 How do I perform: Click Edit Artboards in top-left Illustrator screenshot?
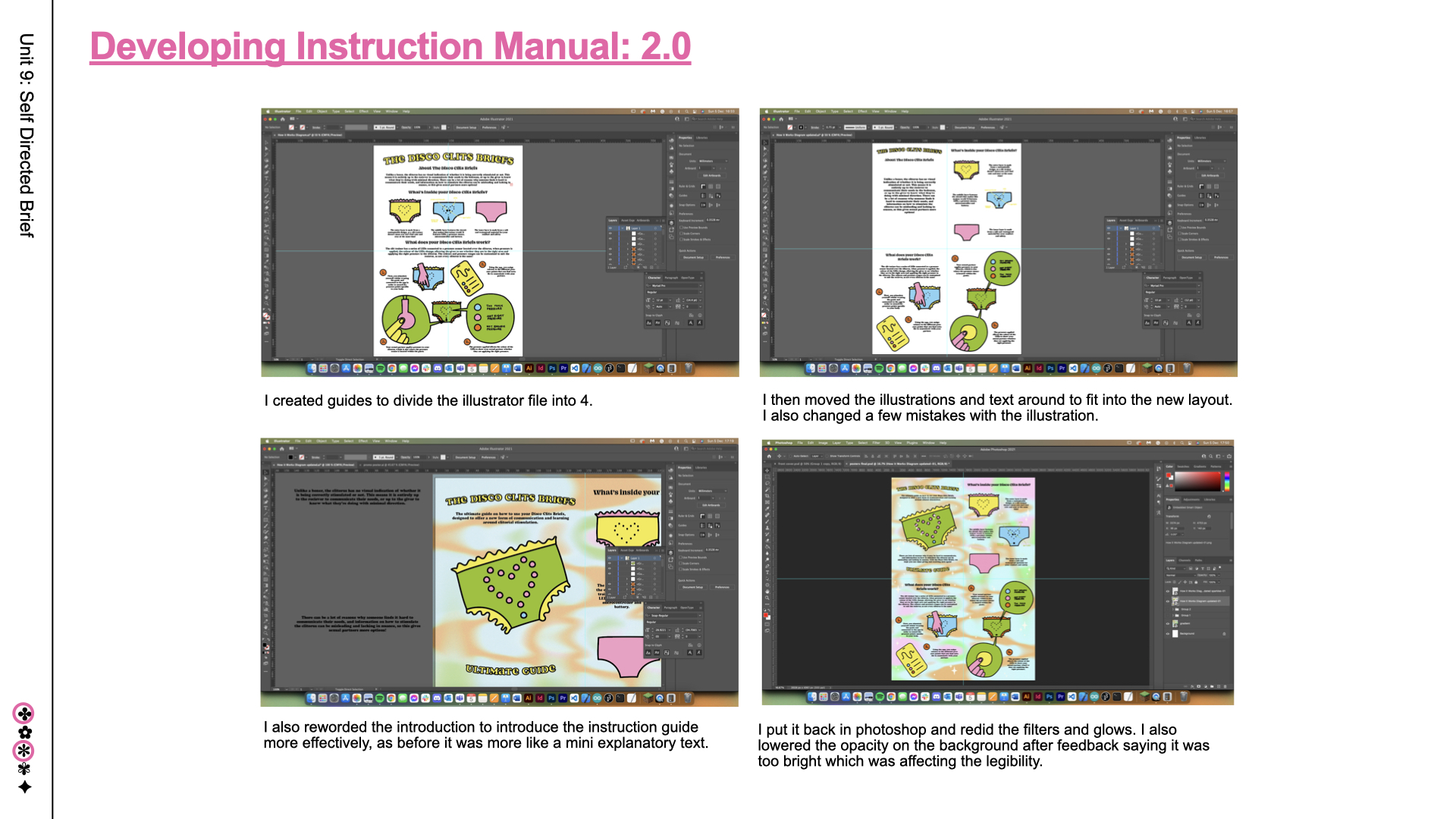[x=711, y=175]
